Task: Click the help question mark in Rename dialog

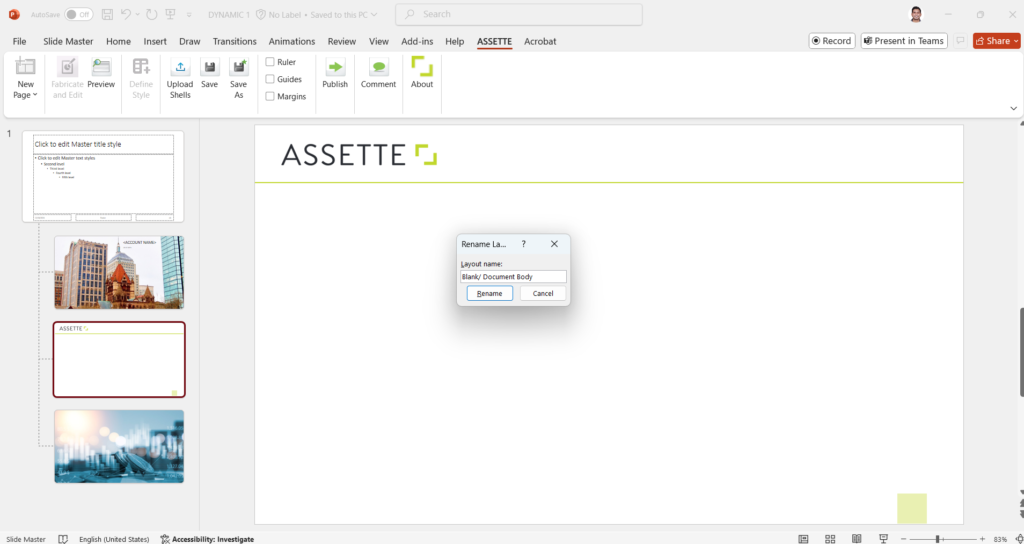Action: 523,244
